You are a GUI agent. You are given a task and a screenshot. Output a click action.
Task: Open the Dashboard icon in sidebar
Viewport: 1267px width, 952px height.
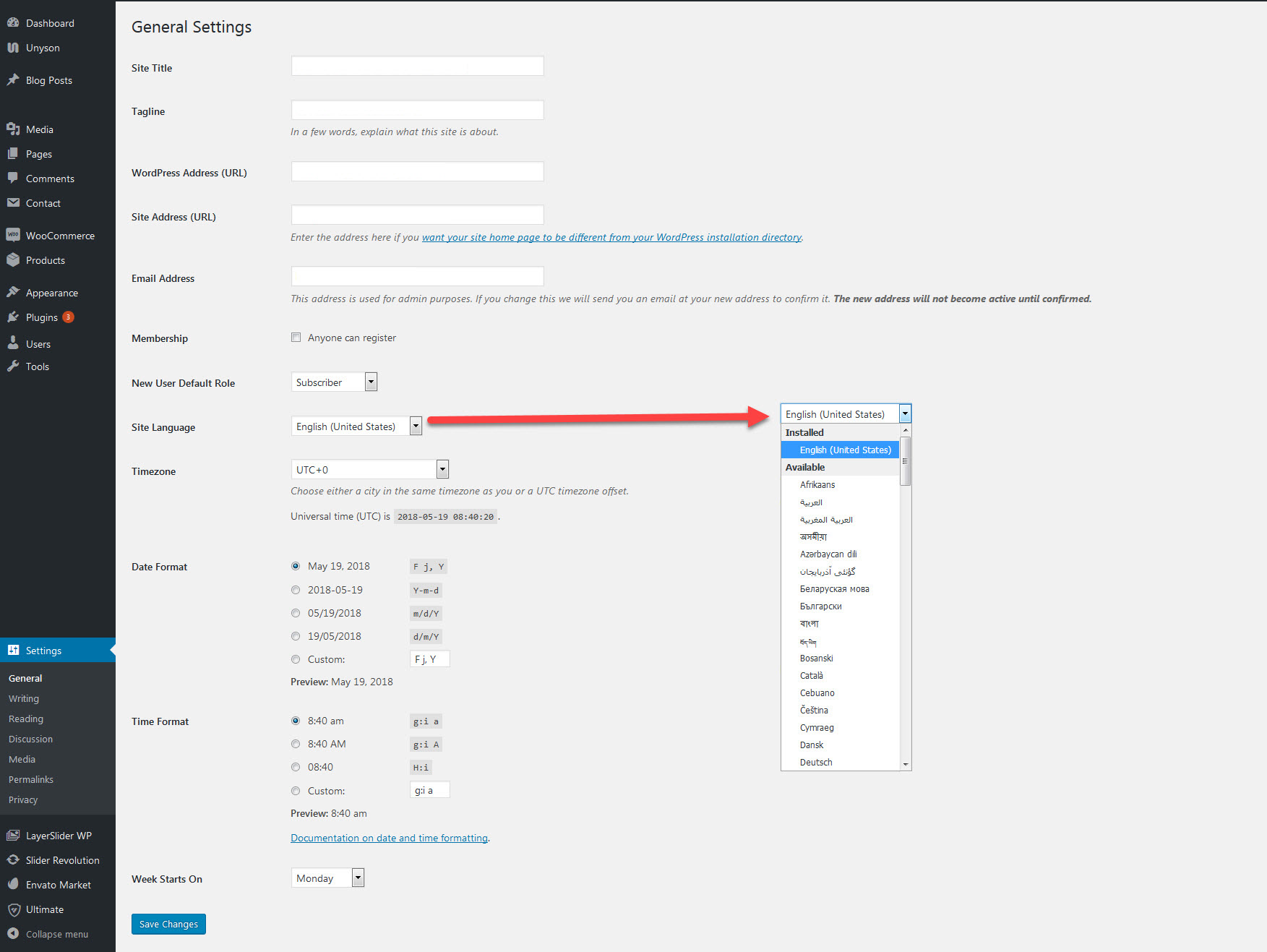click(x=13, y=23)
